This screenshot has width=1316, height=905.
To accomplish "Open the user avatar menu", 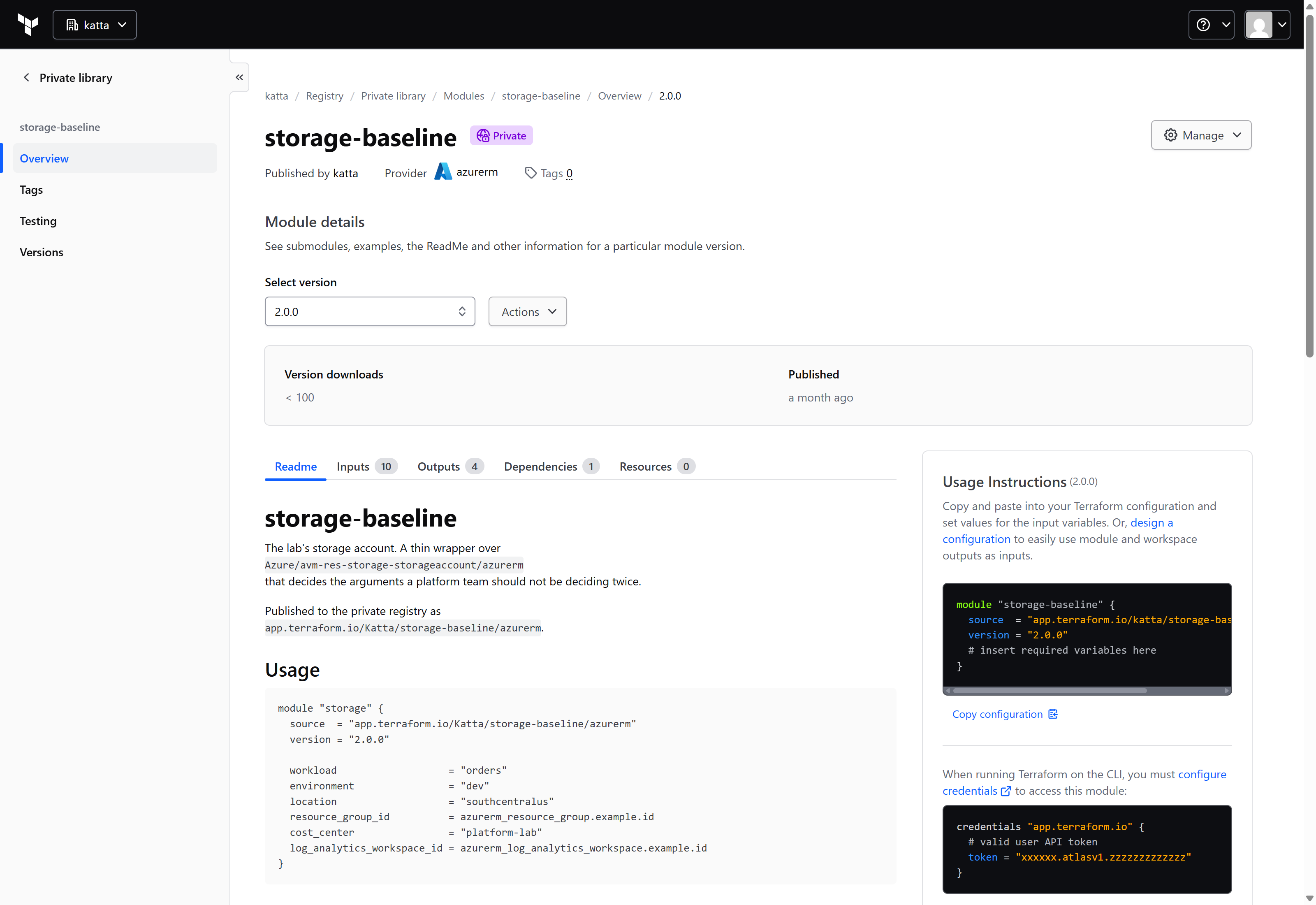I will click(1267, 24).
